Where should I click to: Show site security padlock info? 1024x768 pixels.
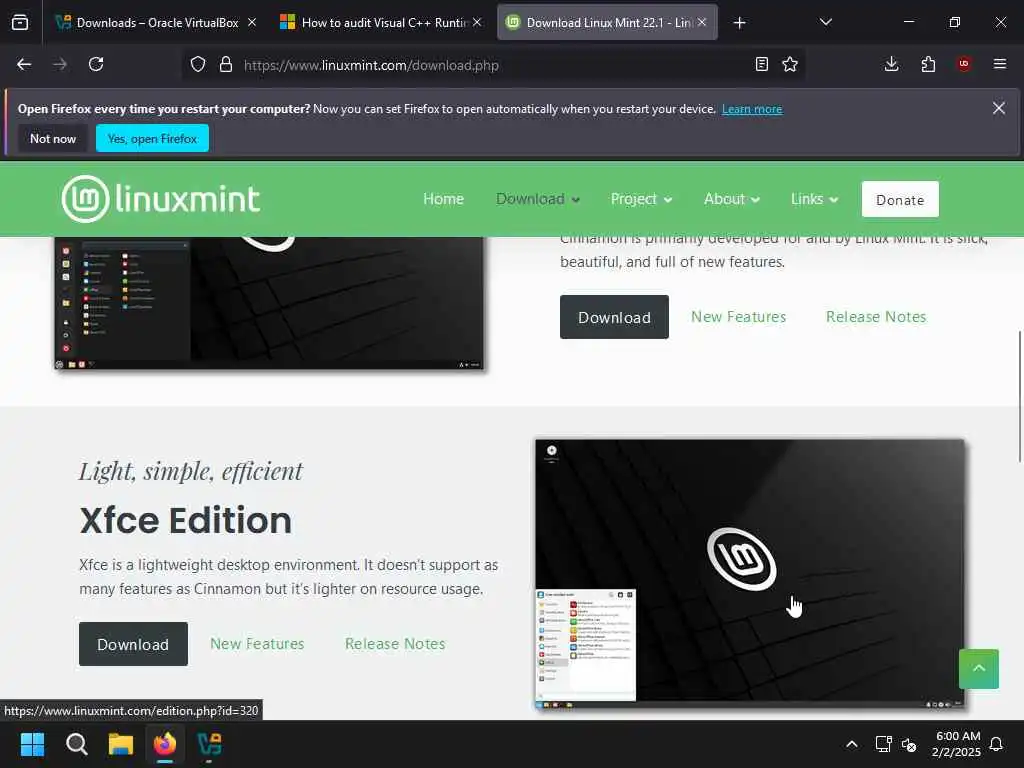pyautogui.click(x=225, y=65)
